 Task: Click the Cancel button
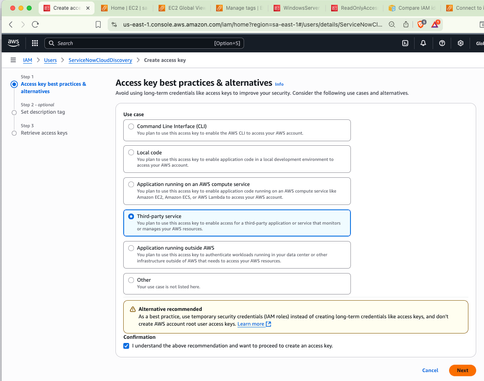tap(430, 370)
